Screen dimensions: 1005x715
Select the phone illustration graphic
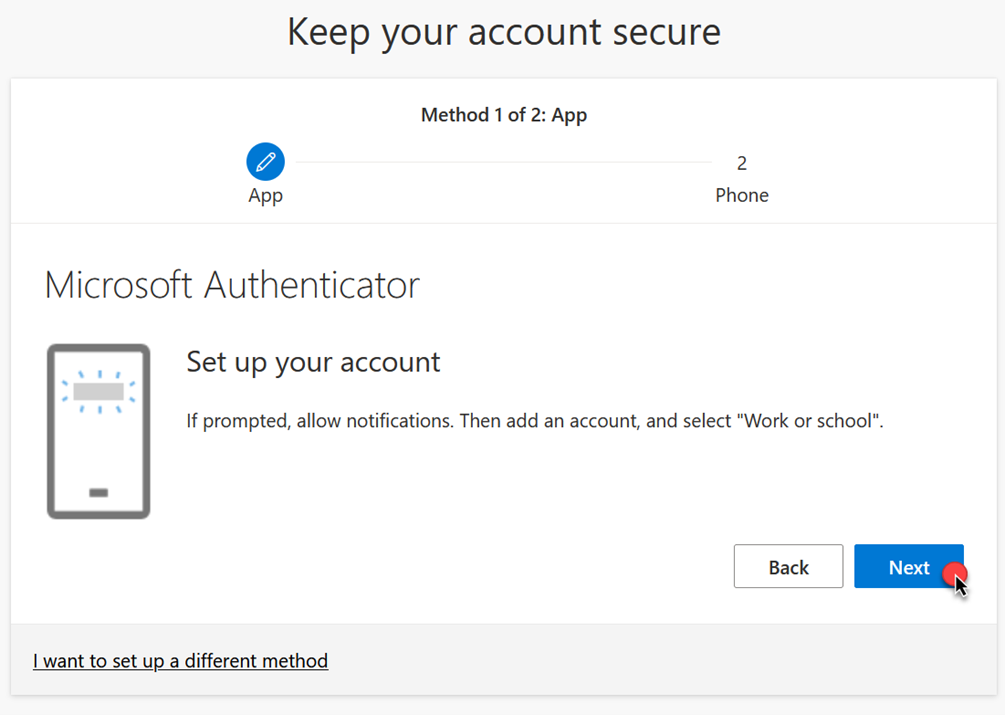click(98, 430)
